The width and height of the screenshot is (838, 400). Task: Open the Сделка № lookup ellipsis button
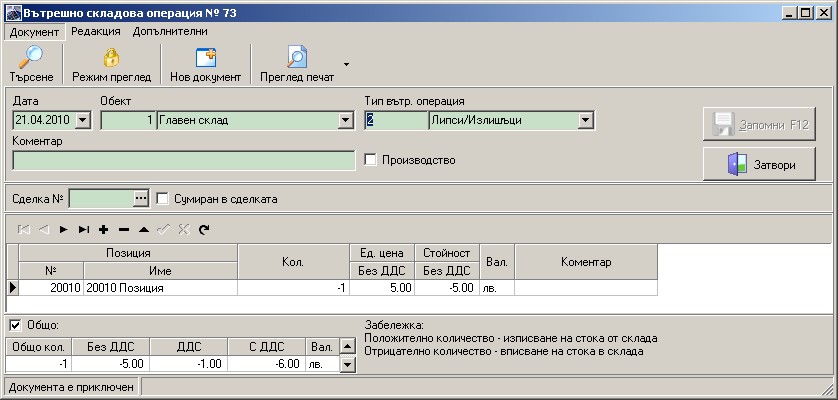coord(141,198)
